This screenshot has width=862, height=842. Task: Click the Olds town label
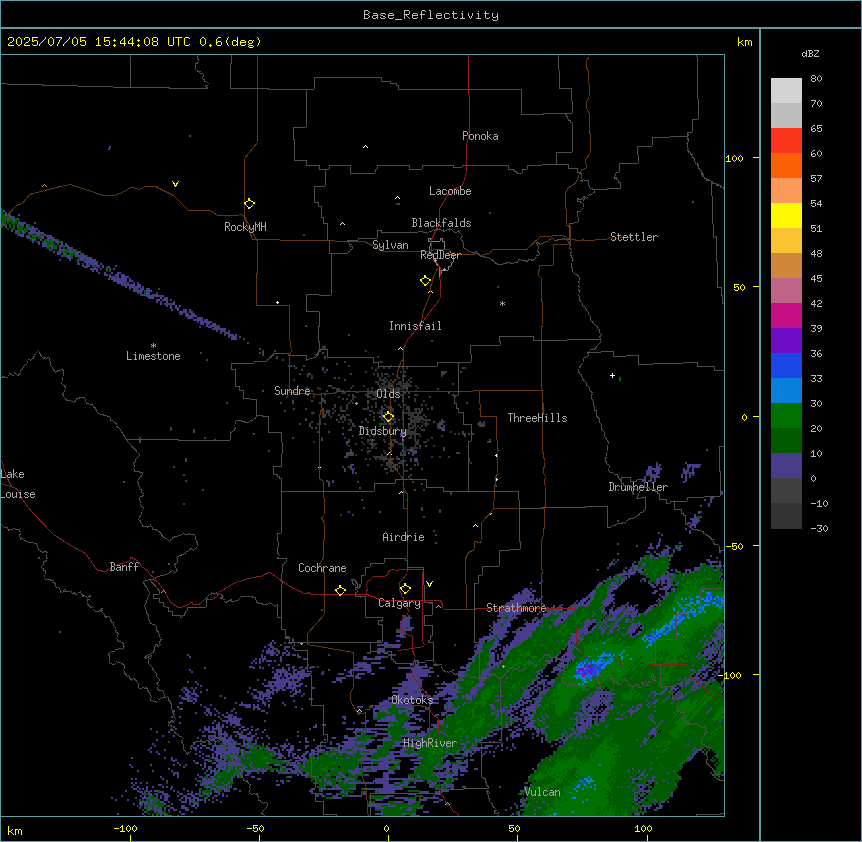(388, 394)
